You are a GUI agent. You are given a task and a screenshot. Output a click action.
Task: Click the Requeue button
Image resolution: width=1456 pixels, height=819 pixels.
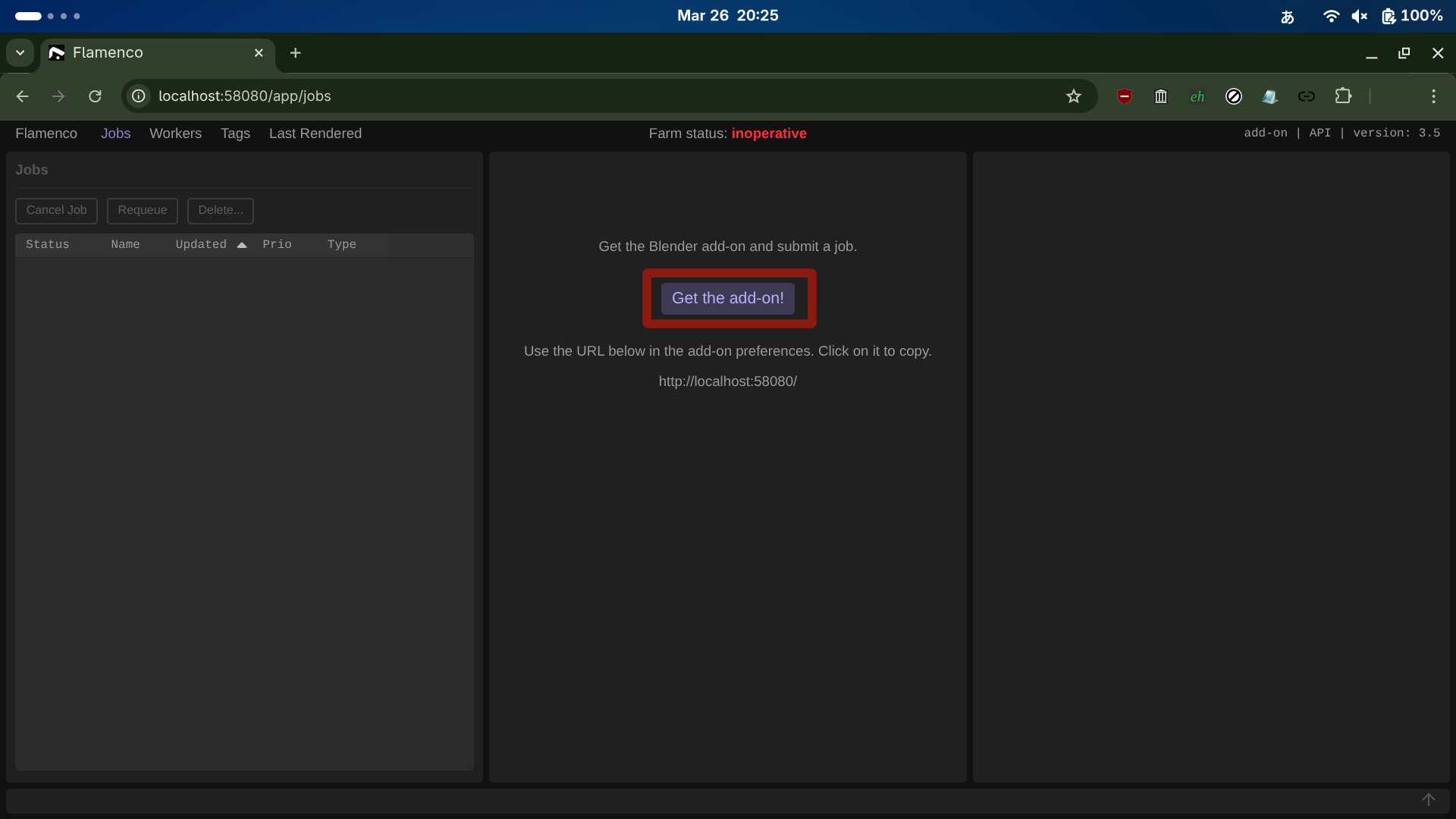point(143,211)
